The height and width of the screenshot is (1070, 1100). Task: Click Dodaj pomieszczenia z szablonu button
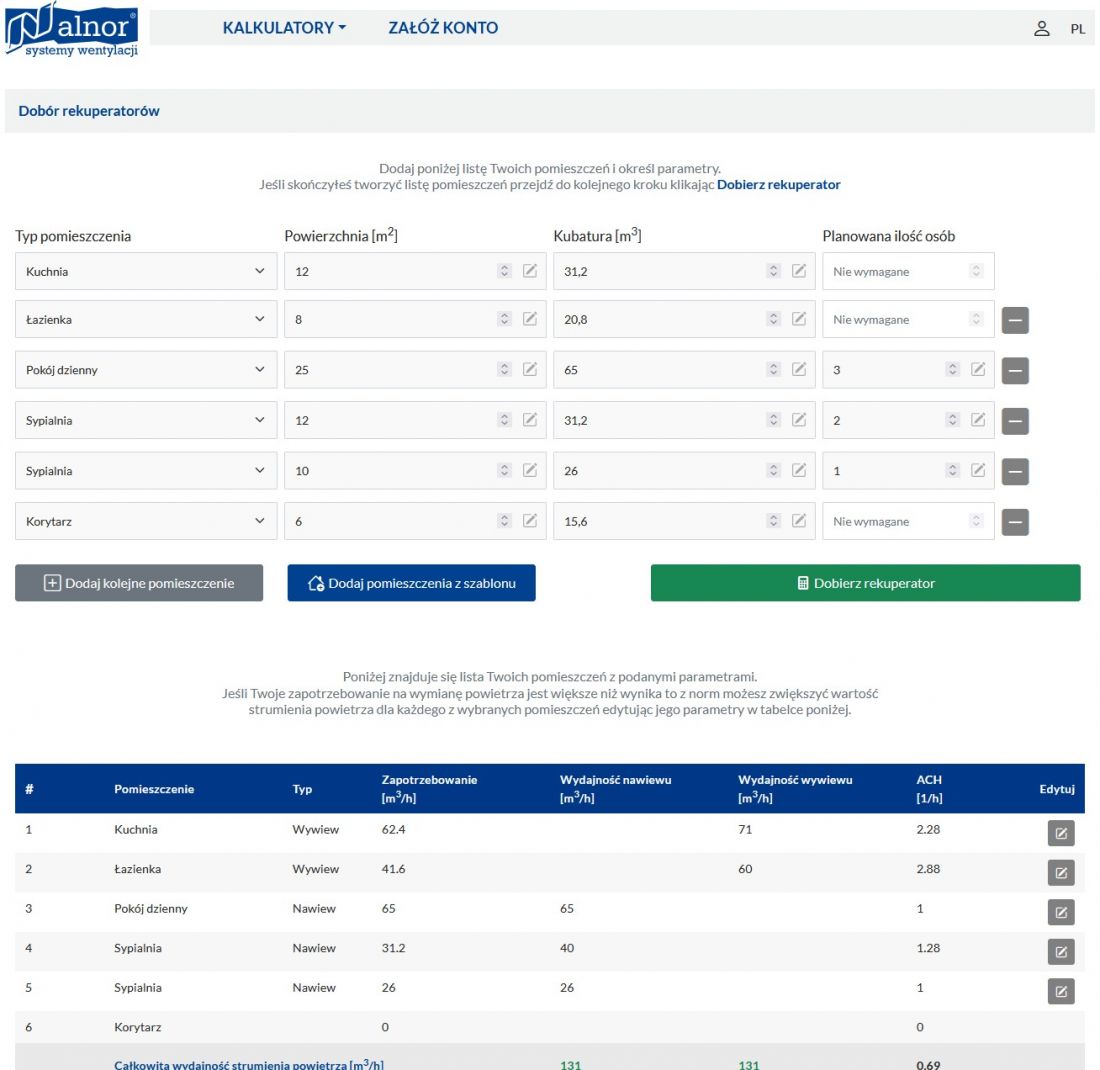point(411,583)
